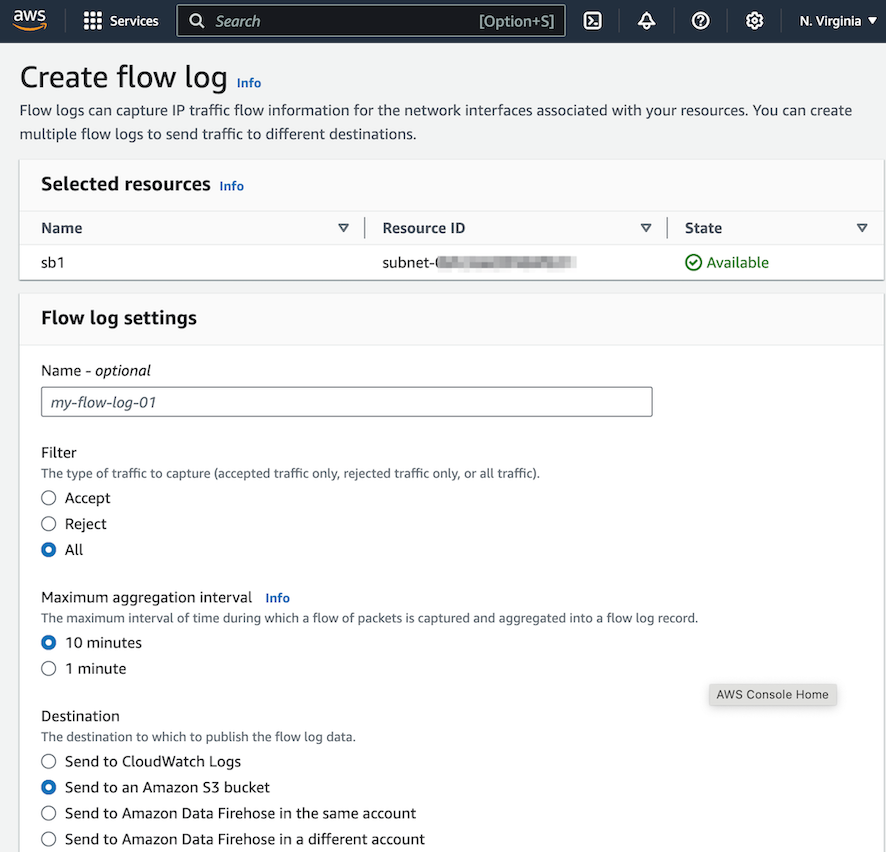Click Info link next to Selected resources
Image resolution: width=886 pixels, height=852 pixels.
click(x=231, y=186)
